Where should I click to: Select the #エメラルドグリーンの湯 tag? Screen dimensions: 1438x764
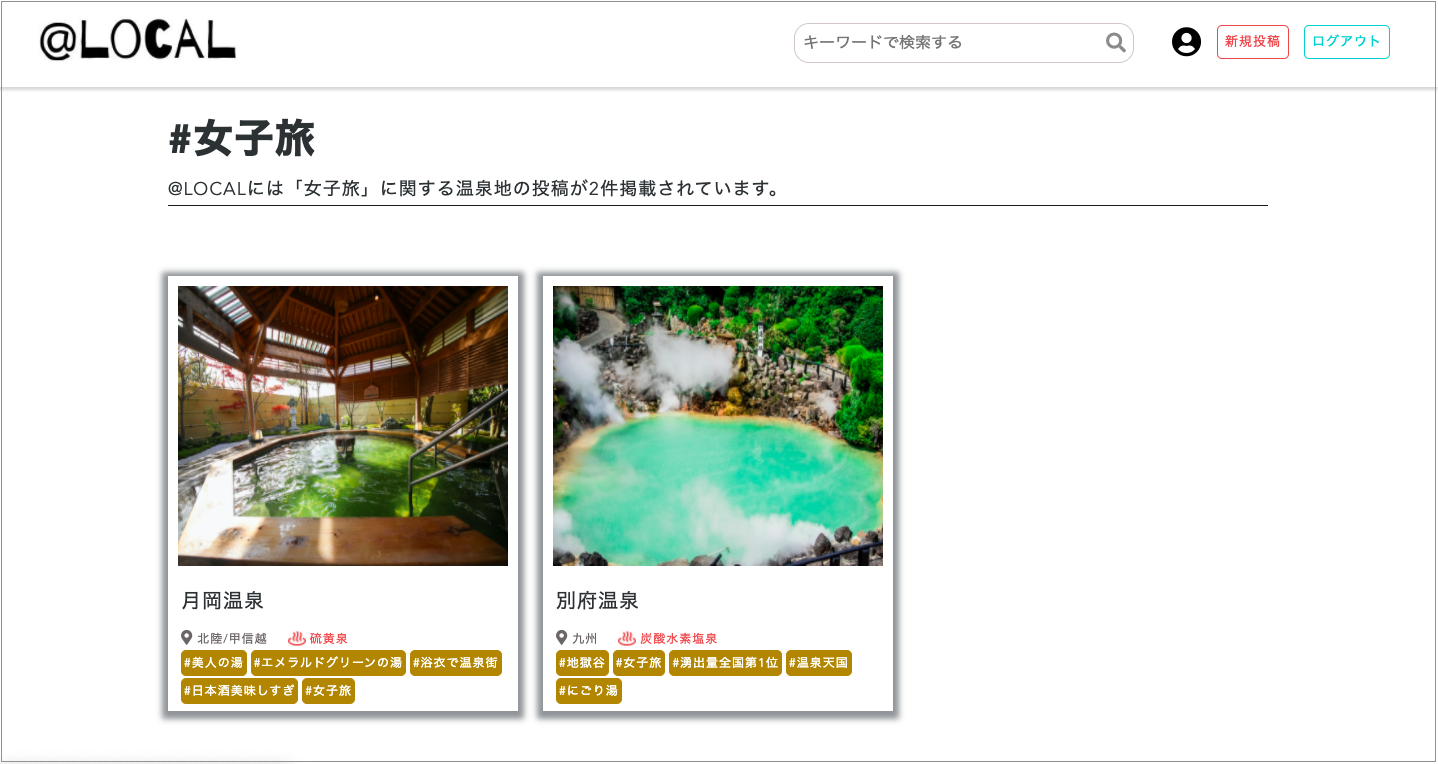331,663
